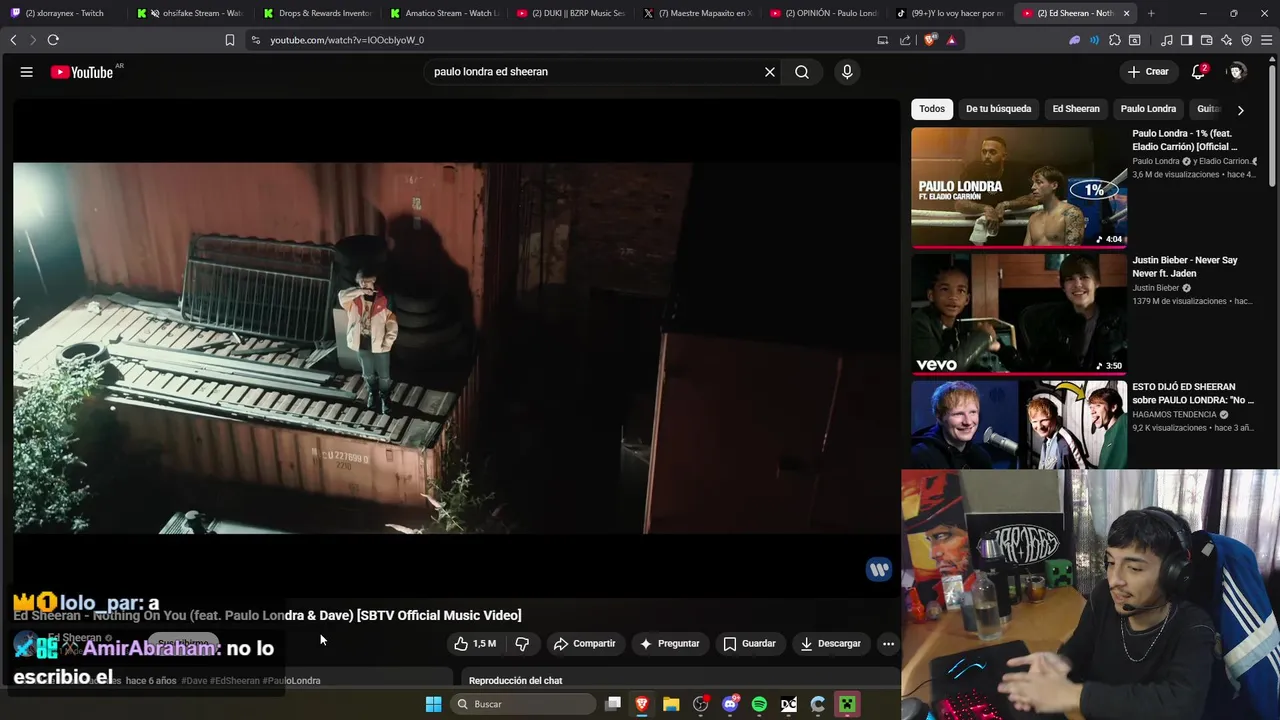This screenshot has width=1280, height=720.
Task: Open the browser extensions puzzle icon
Action: point(1115,40)
